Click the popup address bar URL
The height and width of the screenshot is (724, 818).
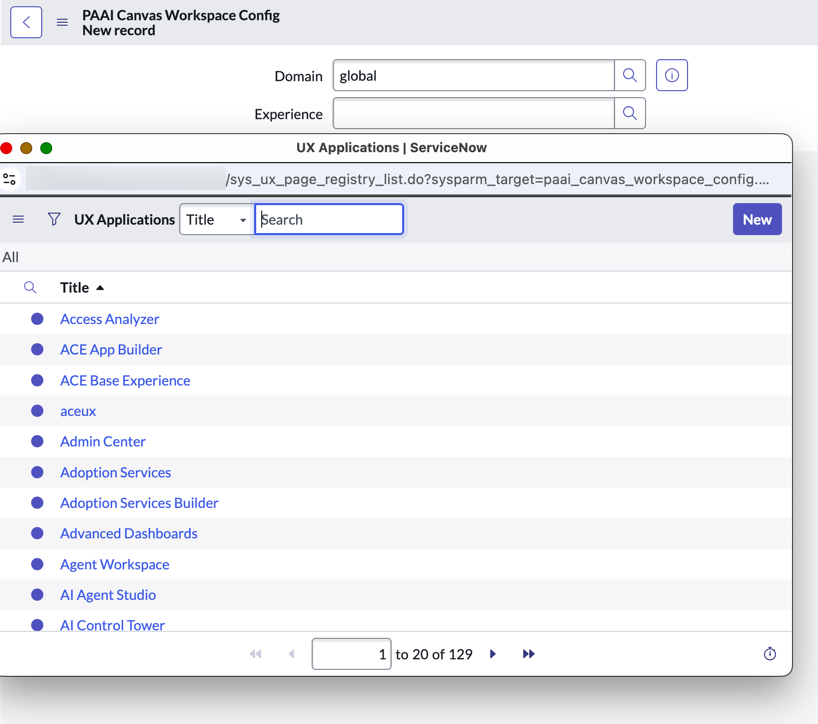tap(497, 179)
